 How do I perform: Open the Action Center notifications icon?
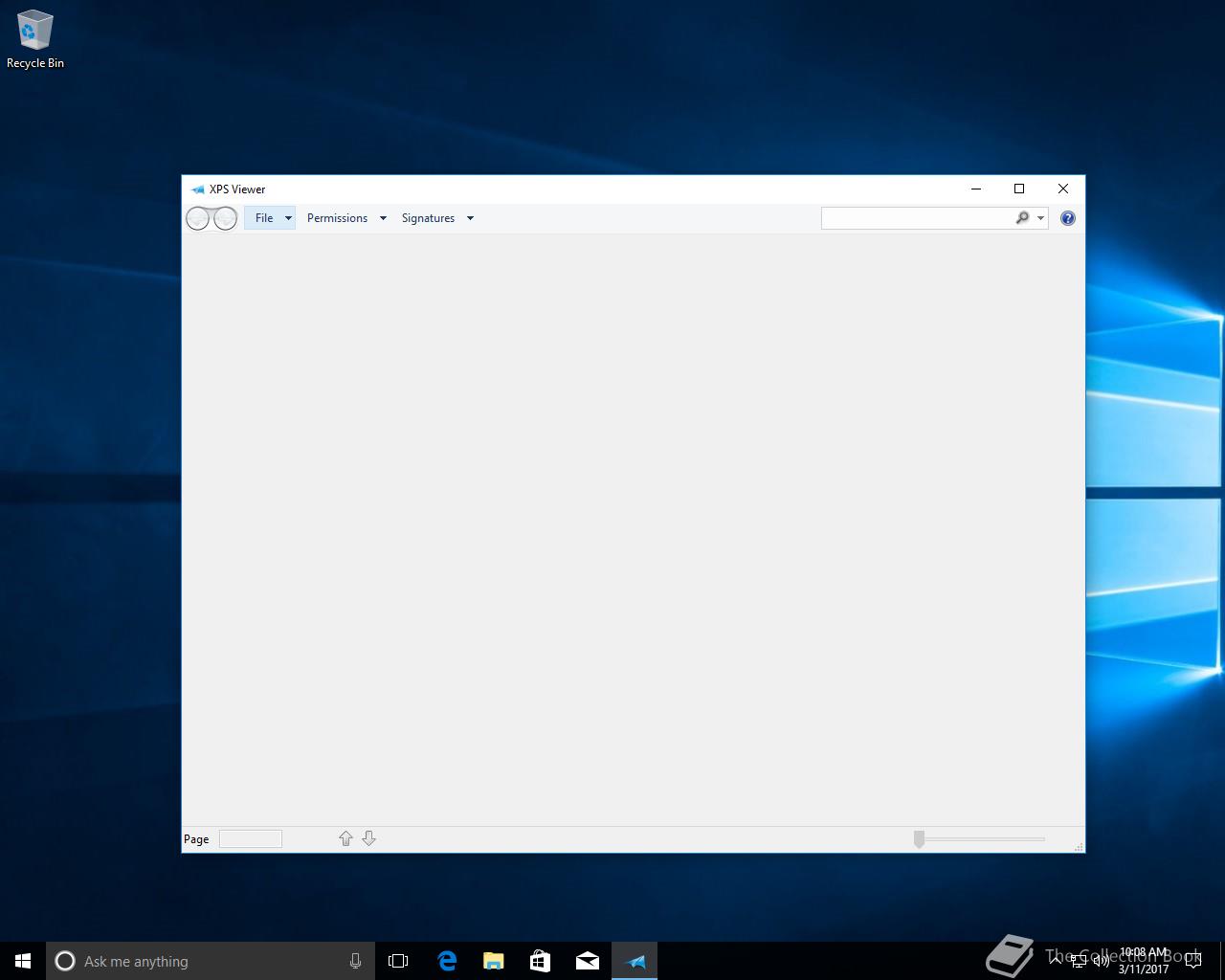tap(1193, 961)
